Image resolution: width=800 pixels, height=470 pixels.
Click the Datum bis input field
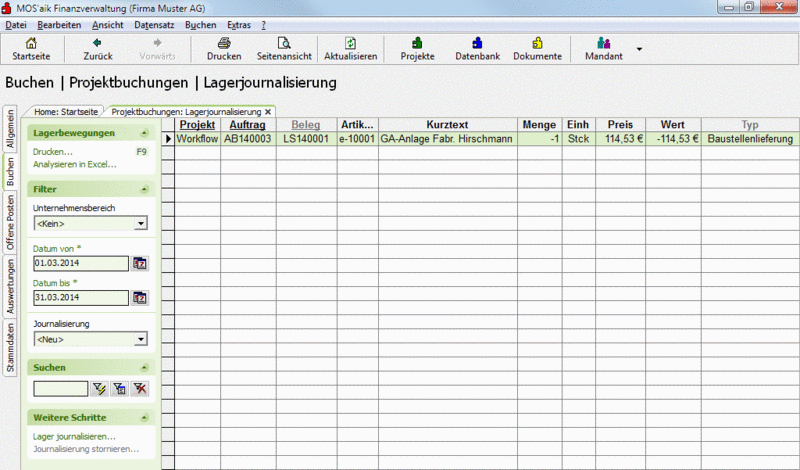[81, 298]
